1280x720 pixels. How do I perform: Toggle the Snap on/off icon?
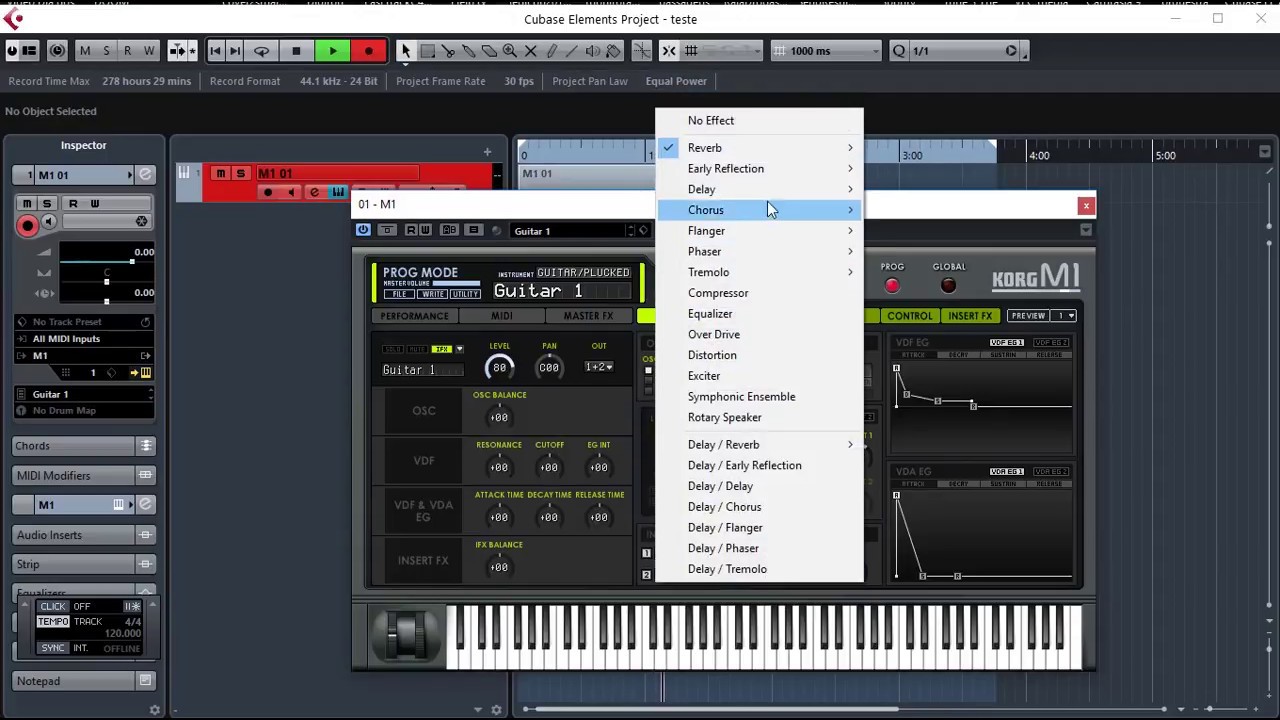669,51
